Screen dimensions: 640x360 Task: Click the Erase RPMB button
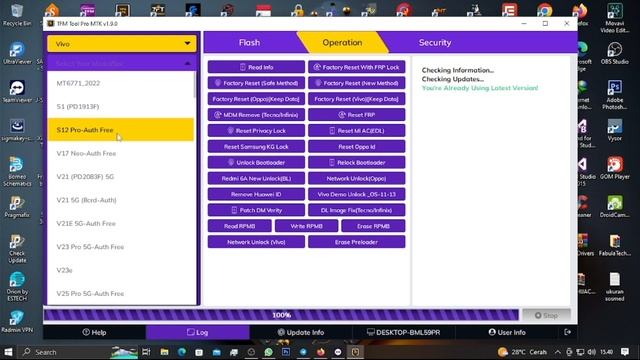click(373, 226)
